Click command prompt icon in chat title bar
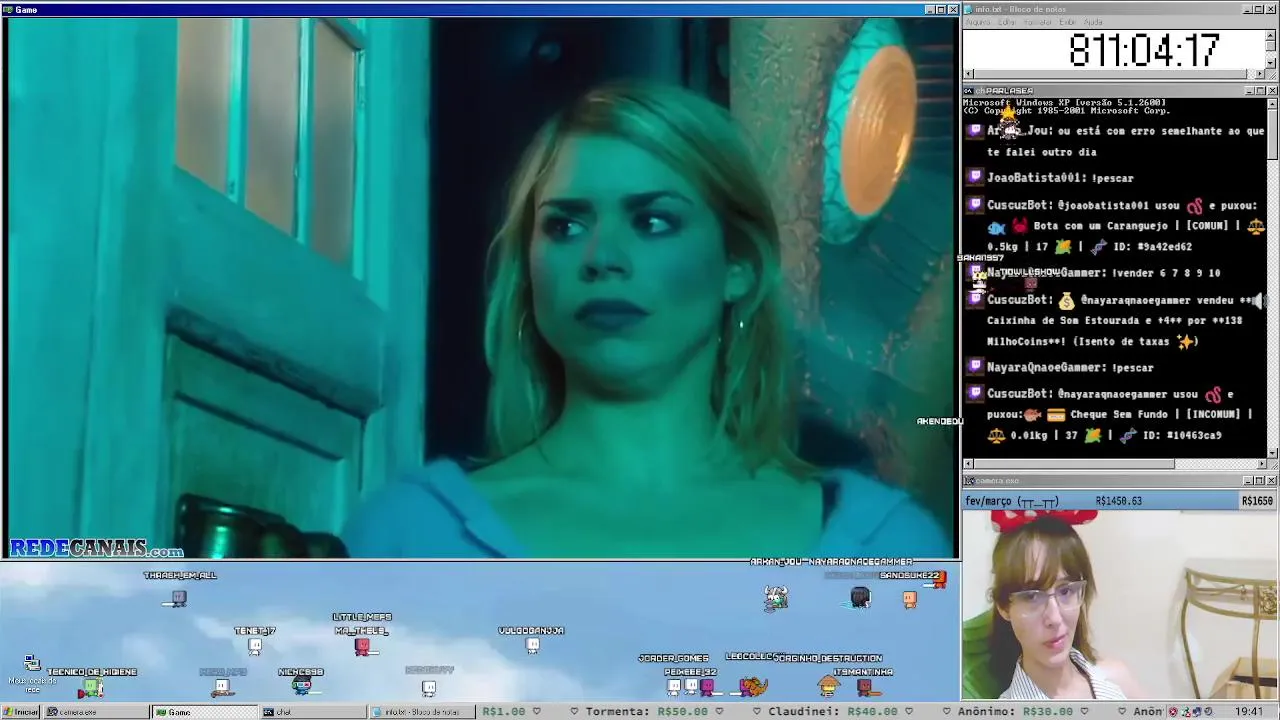The width and height of the screenshot is (1280, 720). [969, 91]
